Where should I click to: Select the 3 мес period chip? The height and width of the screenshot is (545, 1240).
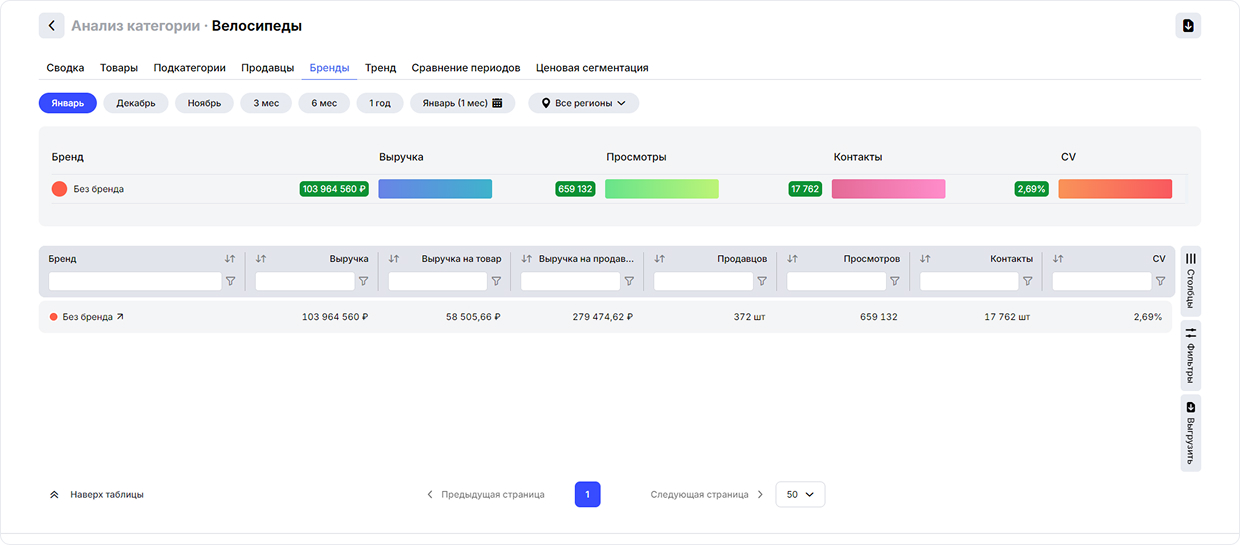[x=266, y=103]
